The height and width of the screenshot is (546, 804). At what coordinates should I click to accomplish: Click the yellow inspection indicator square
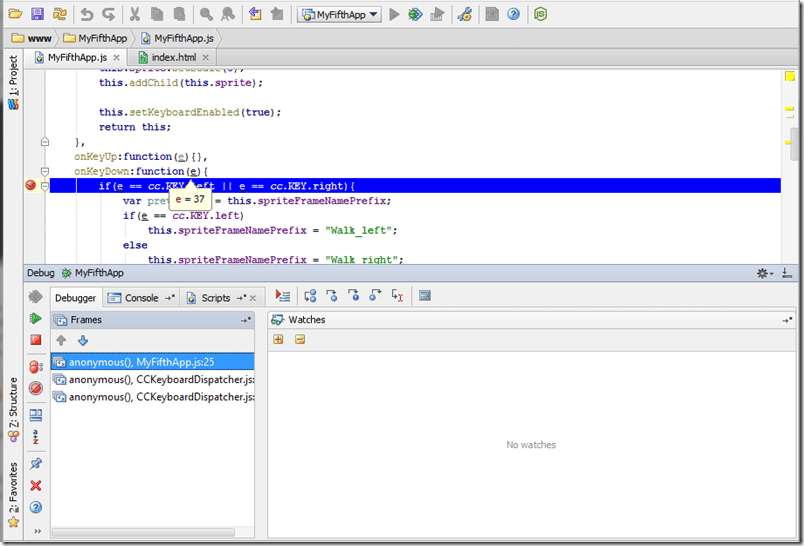[790, 76]
